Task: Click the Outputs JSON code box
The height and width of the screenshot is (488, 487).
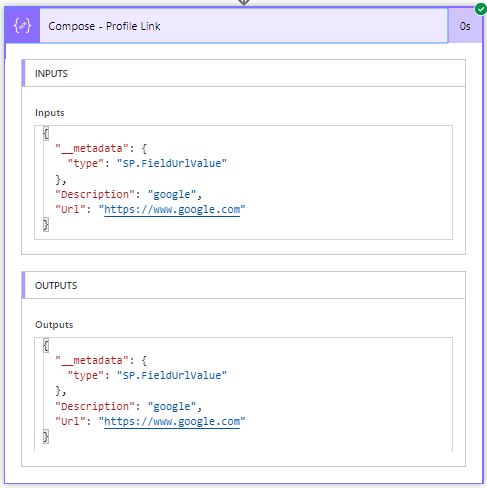Action: (x=243, y=394)
